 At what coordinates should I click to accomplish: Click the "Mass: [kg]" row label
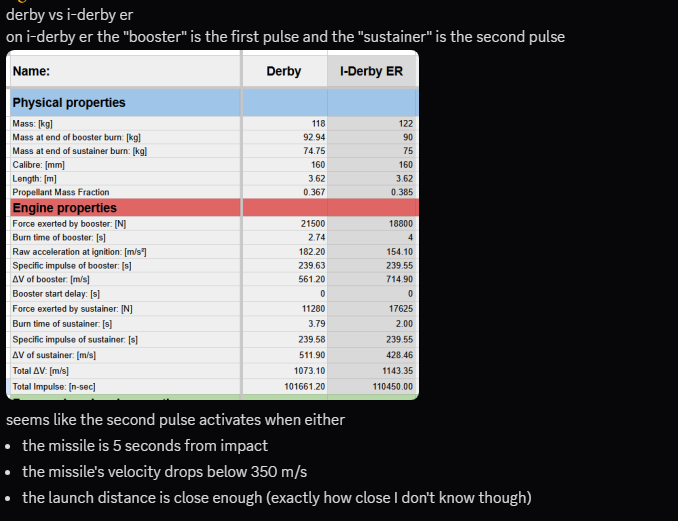(32, 123)
